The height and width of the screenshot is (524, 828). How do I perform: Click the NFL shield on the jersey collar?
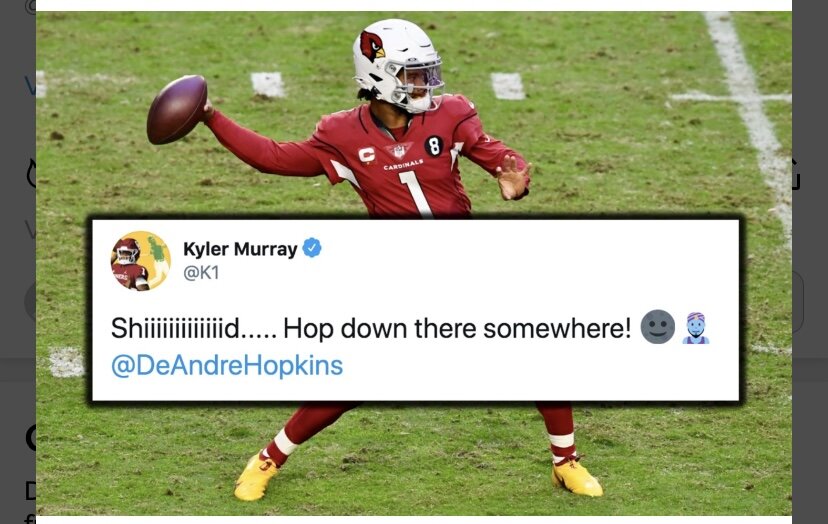[399, 151]
